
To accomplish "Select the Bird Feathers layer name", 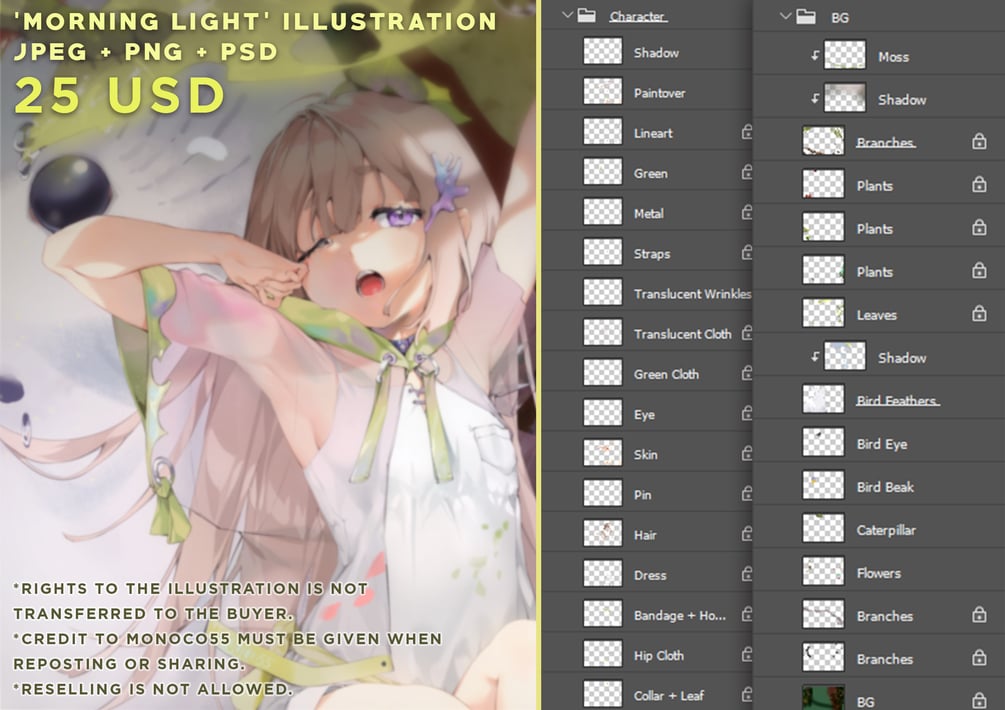I will tap(897, 401).
